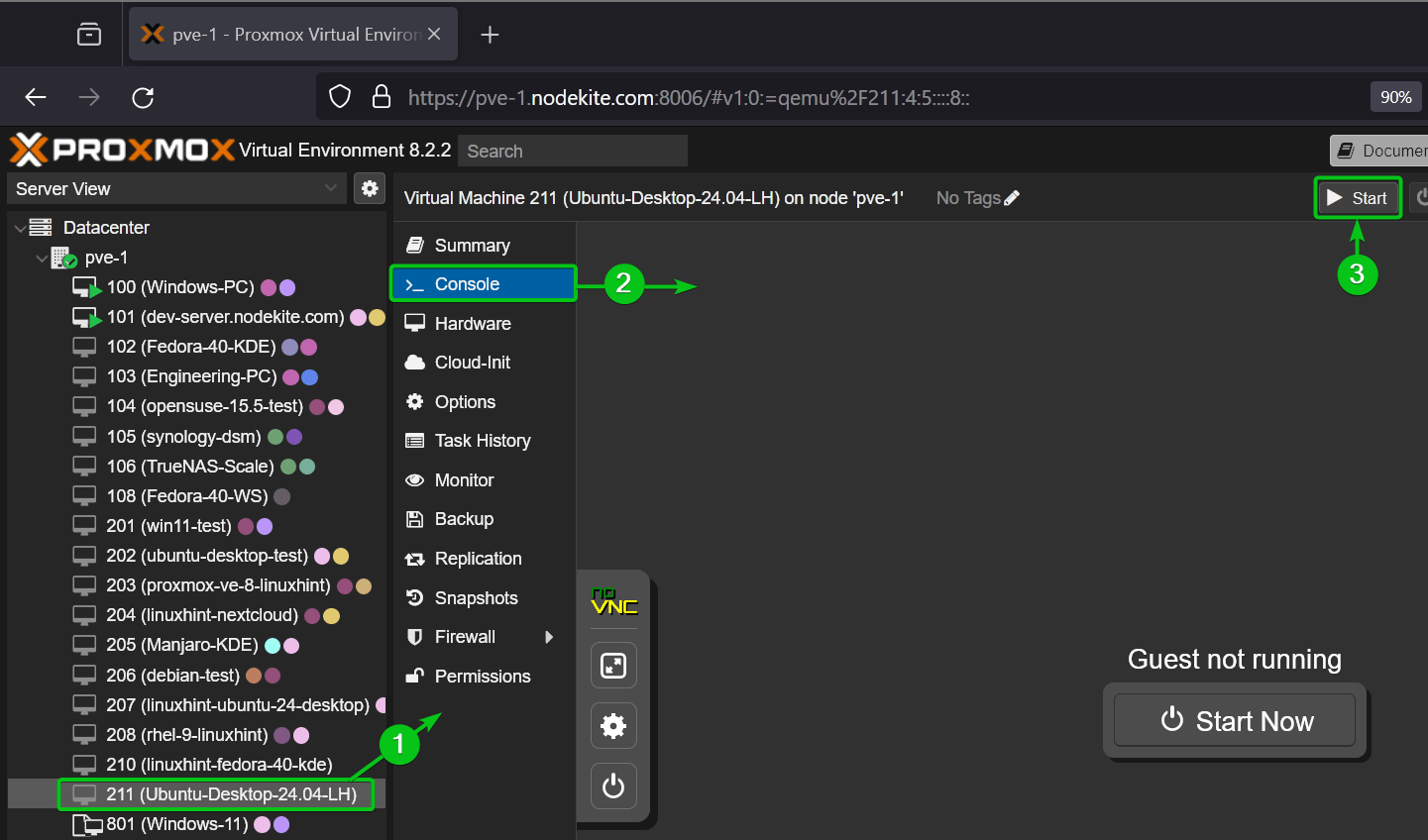The height and width of the screenshot is (840, 1428).
Task: Open the Summary tab
Action: 484,245
